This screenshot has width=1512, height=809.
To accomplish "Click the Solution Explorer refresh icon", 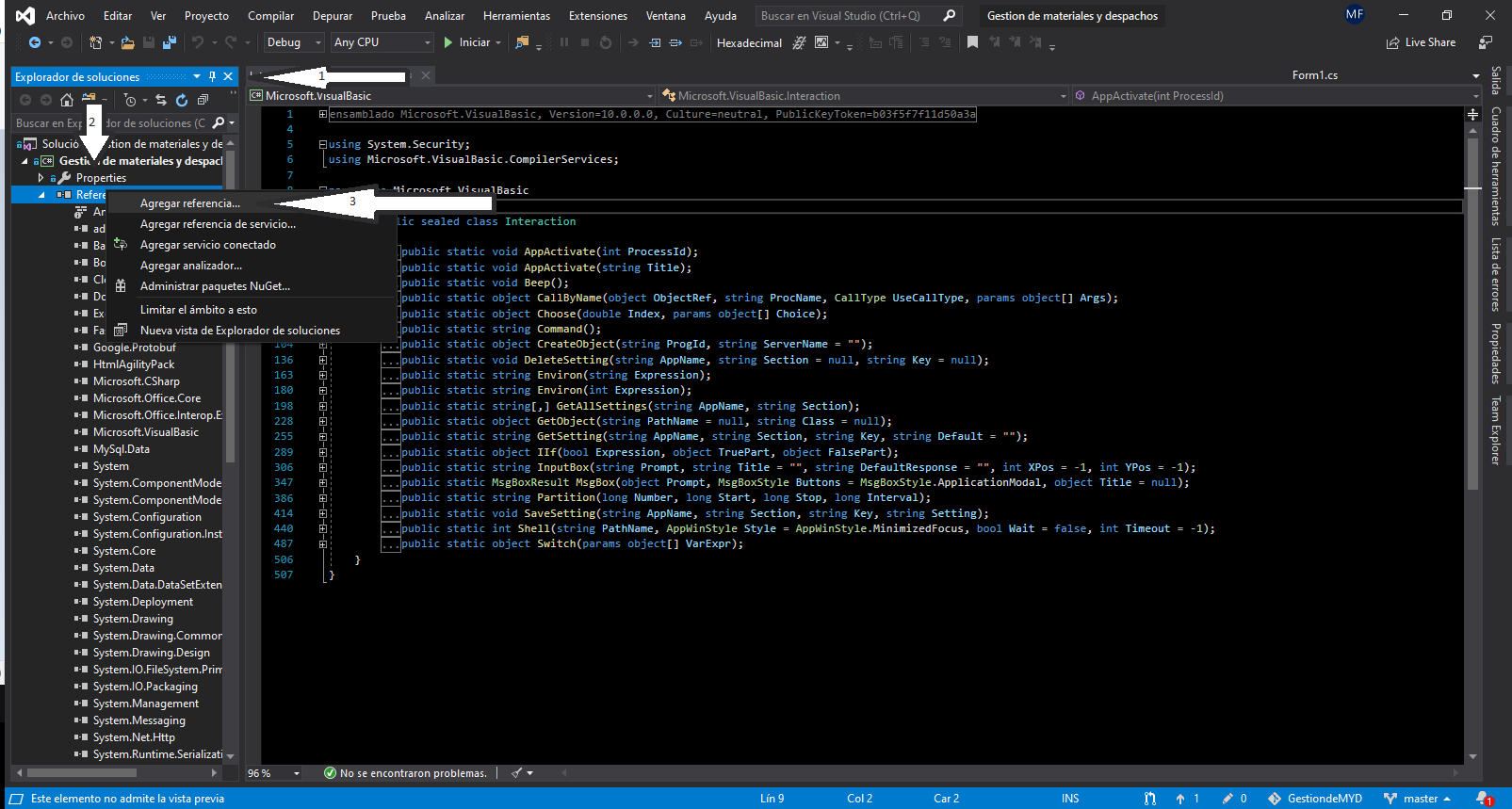I will pos(182,100).
